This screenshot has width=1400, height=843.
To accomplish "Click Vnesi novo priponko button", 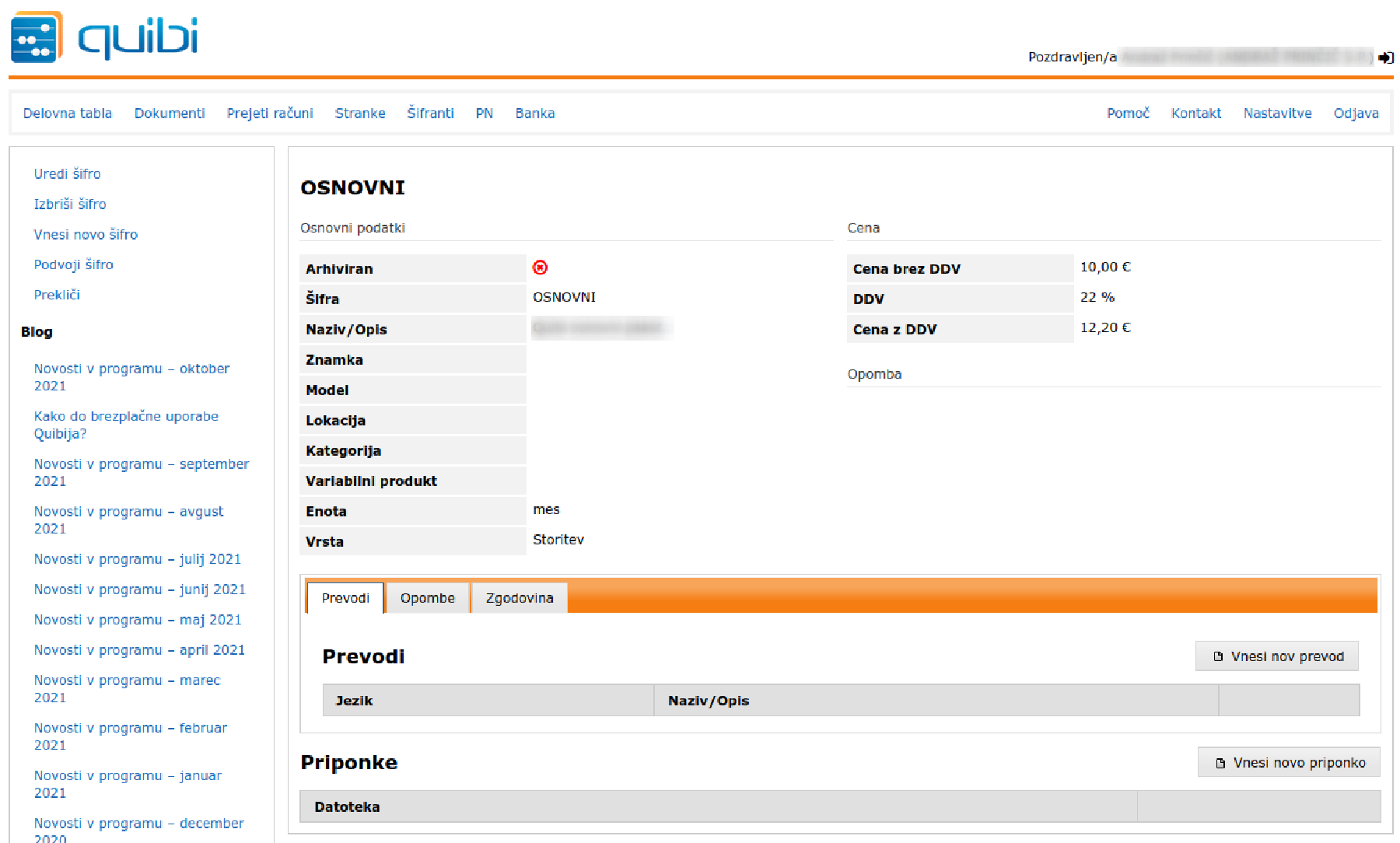I will coord(1289,763).
